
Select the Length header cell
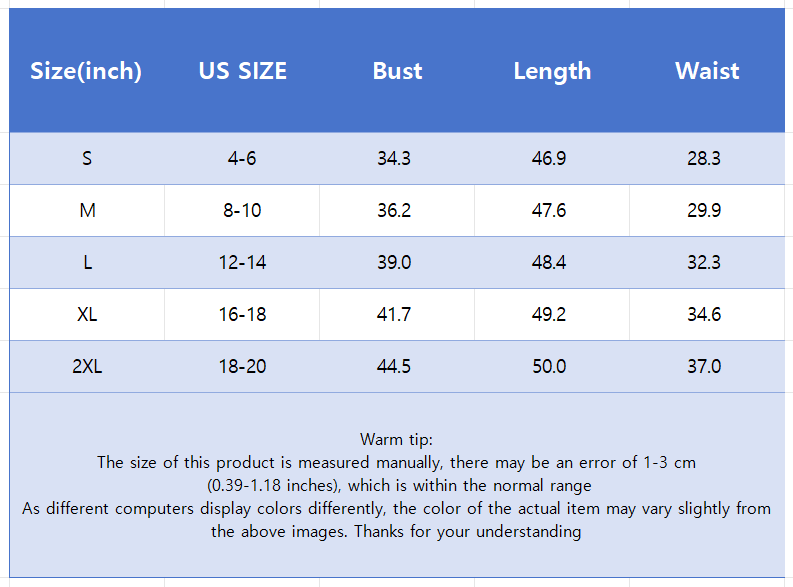pyautogui.click(x=552, y=71)
